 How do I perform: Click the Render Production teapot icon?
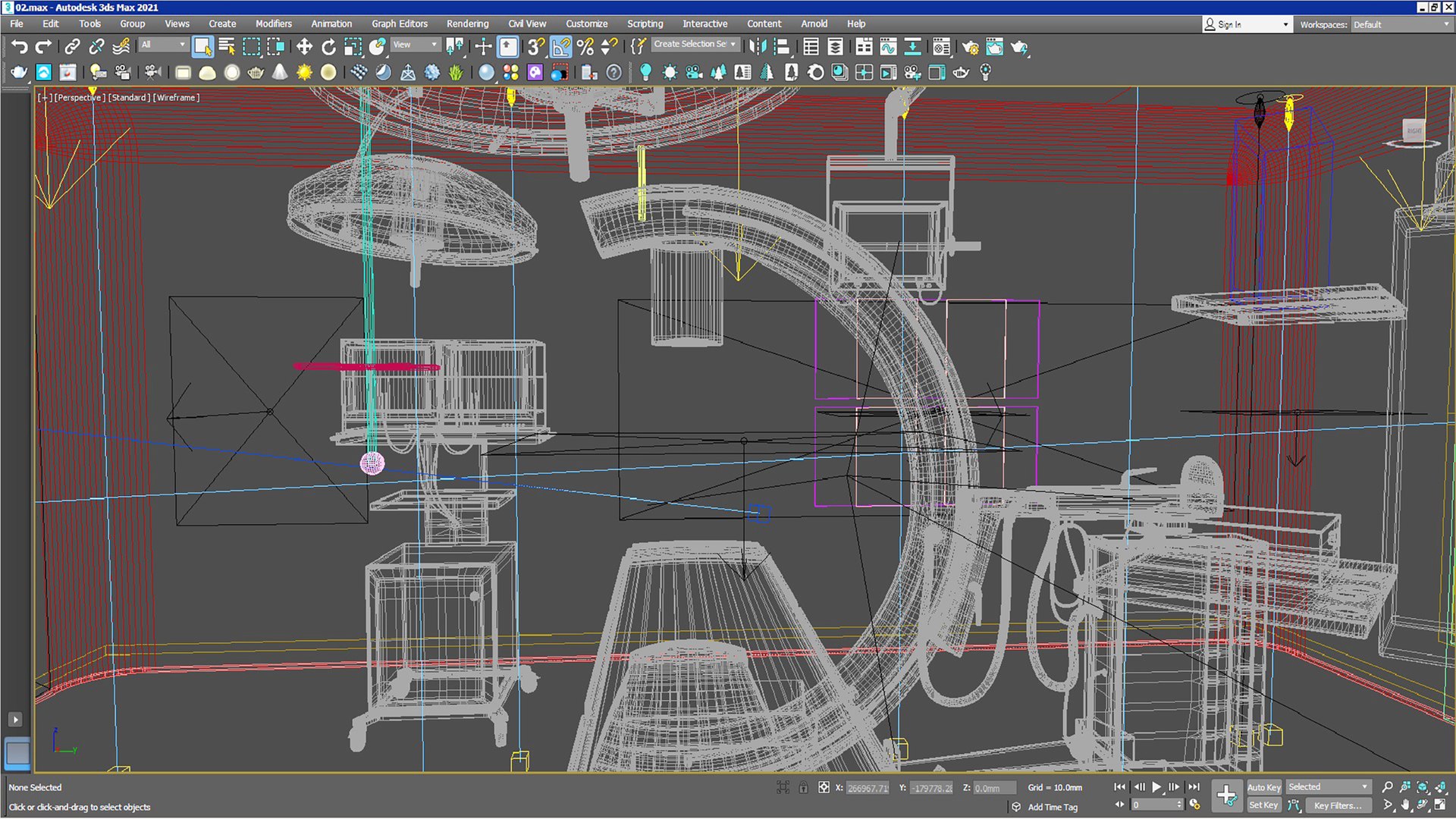tap(1020, 47)
